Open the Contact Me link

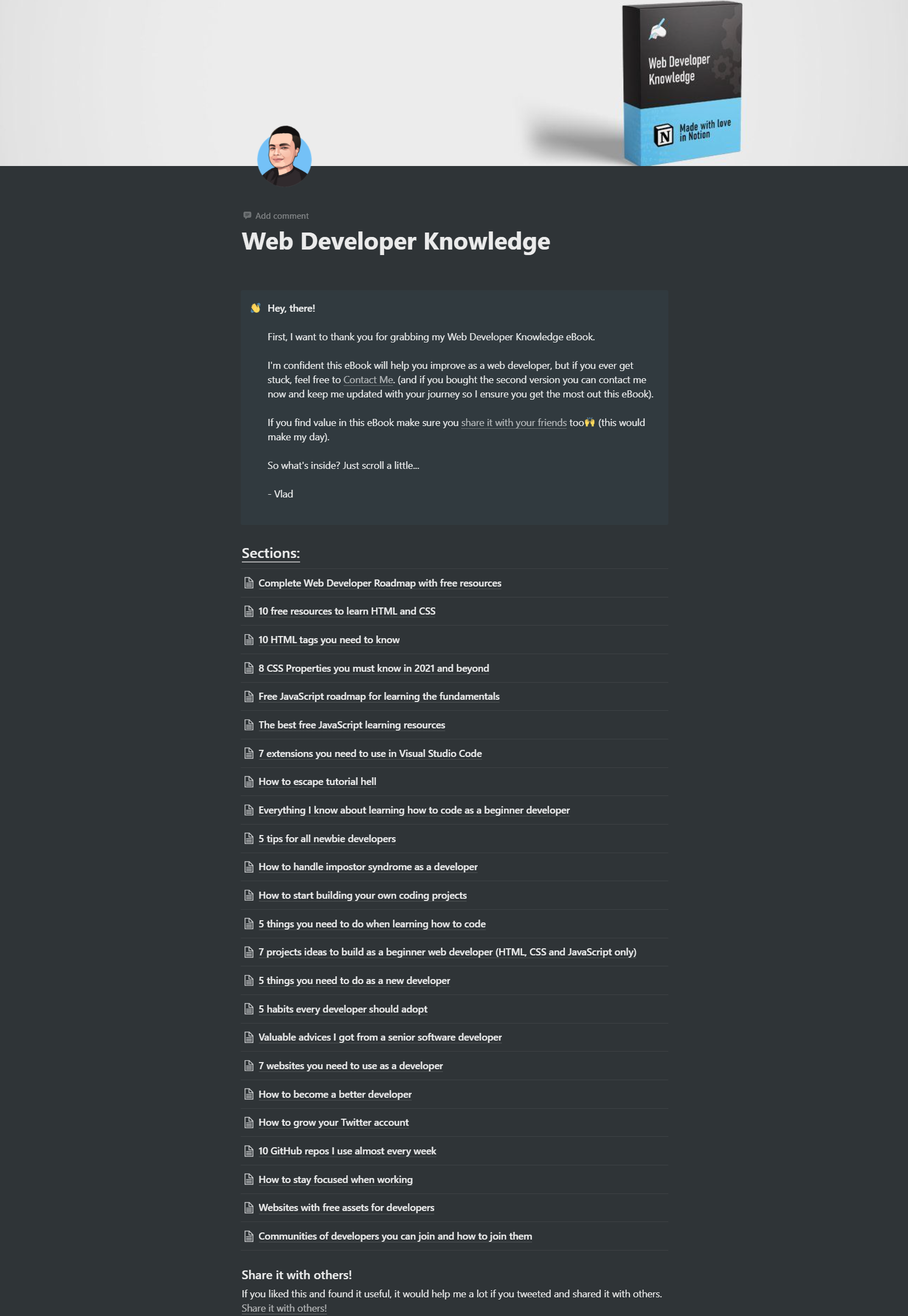(x=368, y=379)
